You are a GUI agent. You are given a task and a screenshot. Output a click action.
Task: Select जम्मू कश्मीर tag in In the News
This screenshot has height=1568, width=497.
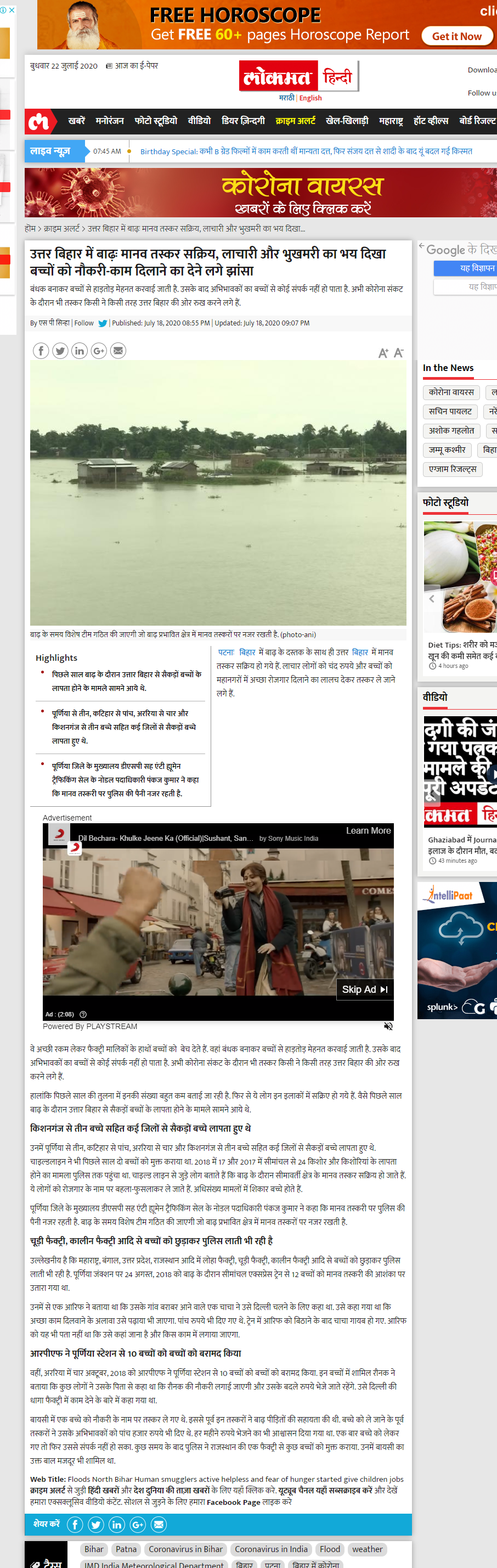(448, 451)
